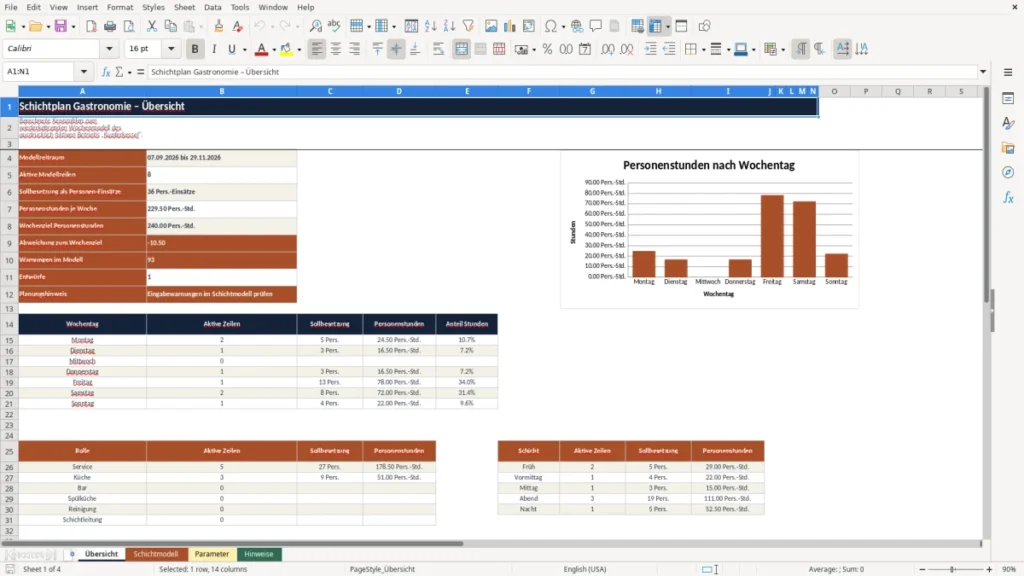Format the cells as percent
Image resolution: width=1024 pixels, height=576 pixels.
[x=547, y=49]
